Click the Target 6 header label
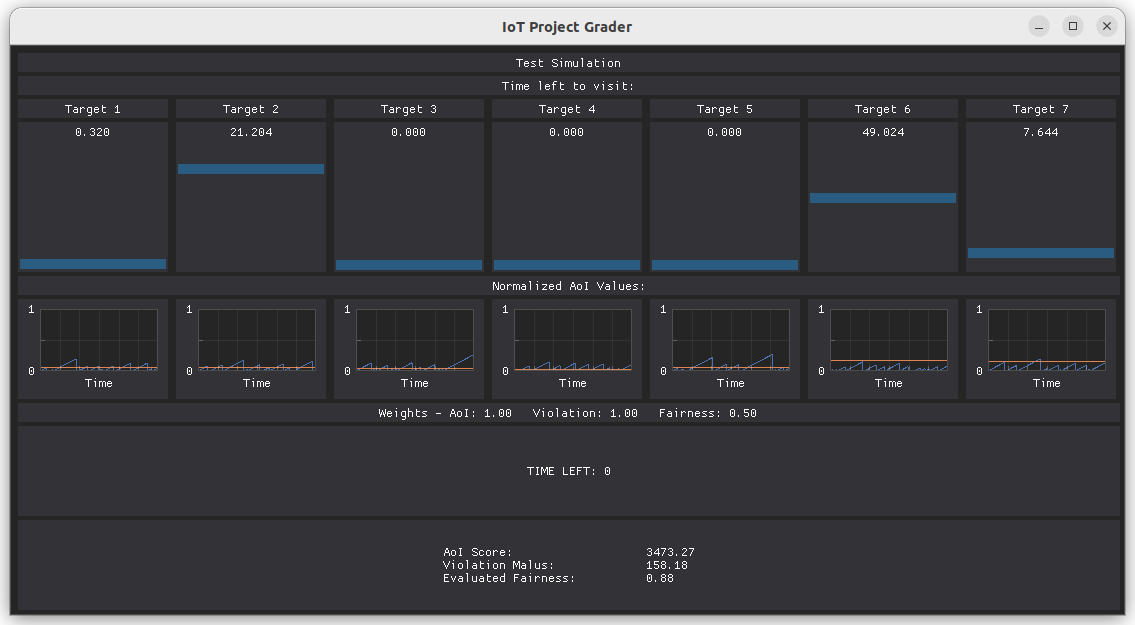Screen dimensions: 1135x625 (882, 109)
